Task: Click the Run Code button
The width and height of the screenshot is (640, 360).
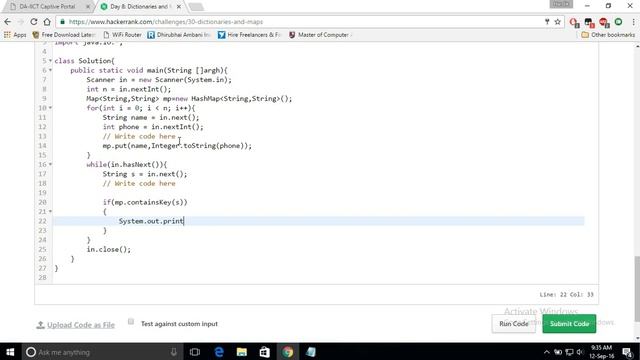Action: tap(514, 324)
